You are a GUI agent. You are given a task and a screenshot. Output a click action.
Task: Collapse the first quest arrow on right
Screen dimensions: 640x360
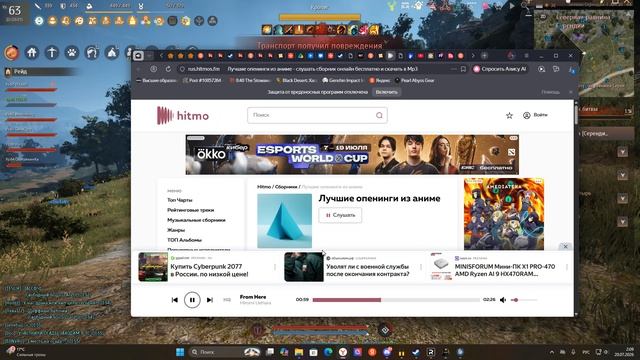coord(622,152)
